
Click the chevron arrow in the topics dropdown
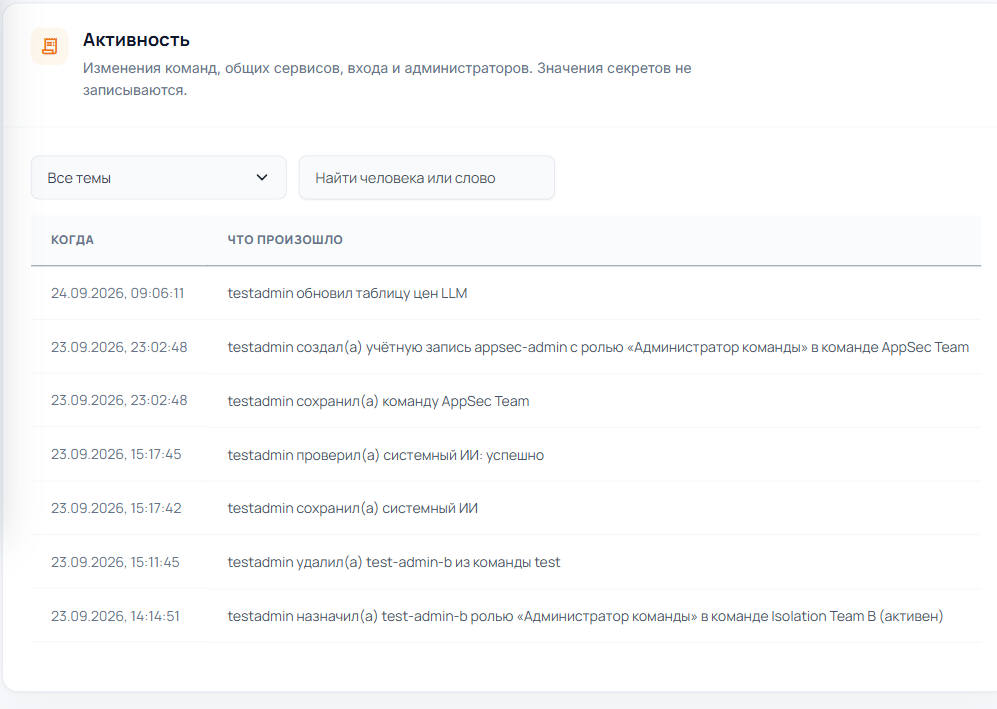262,177
